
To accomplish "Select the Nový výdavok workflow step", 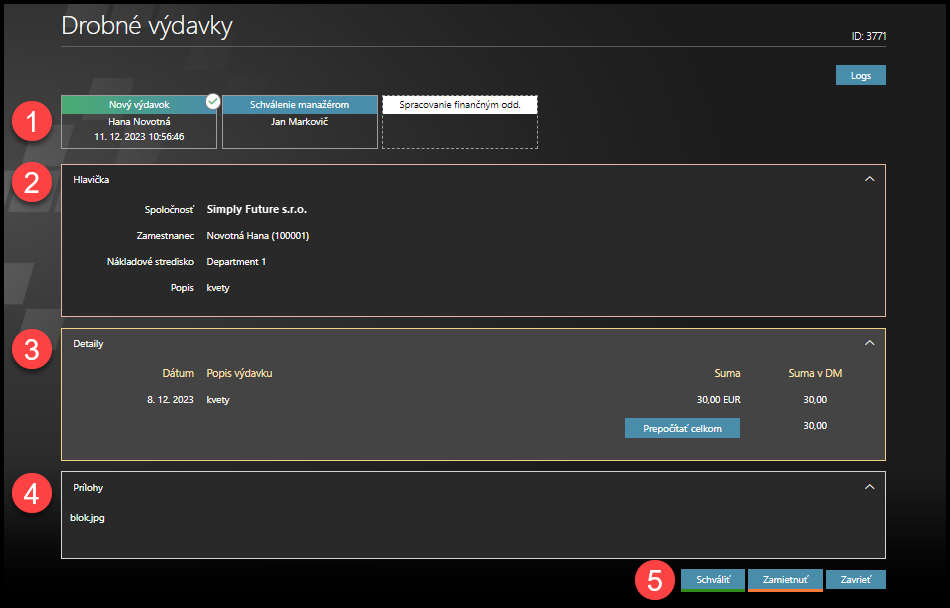I will [x=139, y=104].
